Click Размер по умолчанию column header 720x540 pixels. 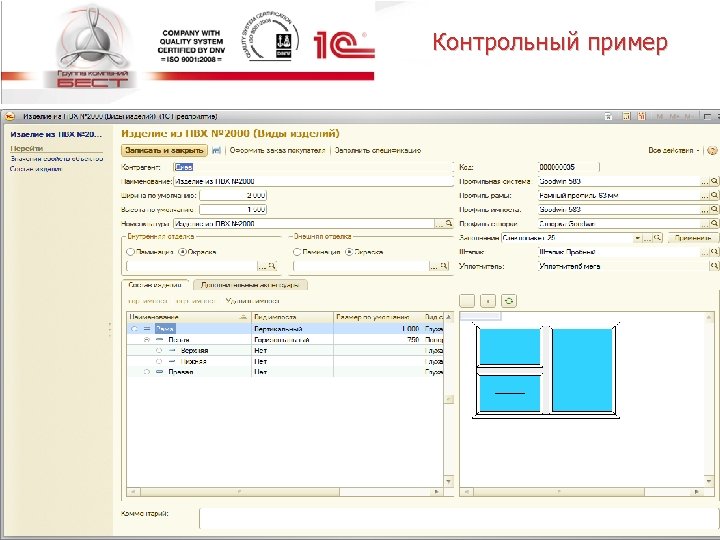click(378, 317)
